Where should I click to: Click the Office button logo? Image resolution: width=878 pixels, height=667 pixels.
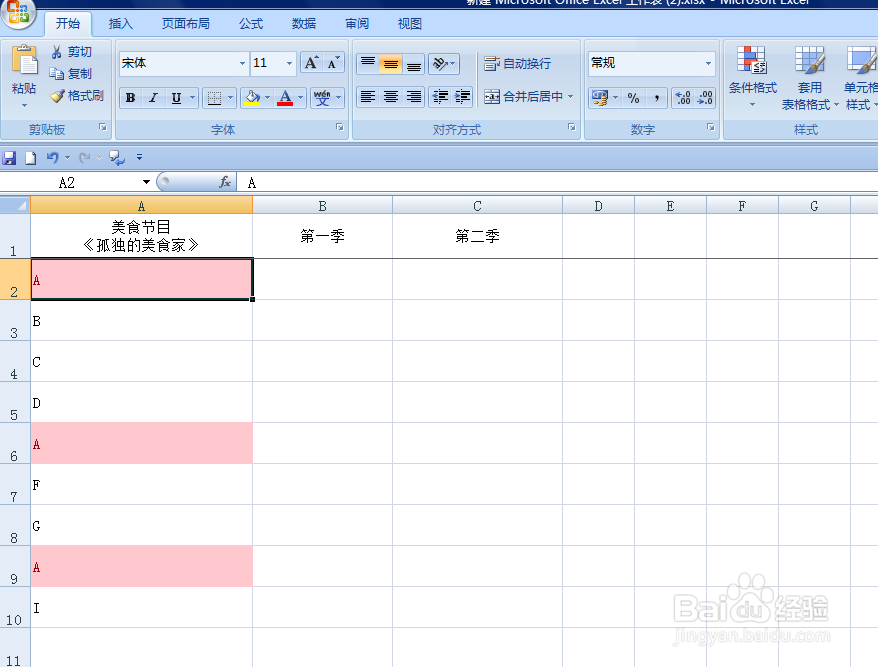coord(18,12)
